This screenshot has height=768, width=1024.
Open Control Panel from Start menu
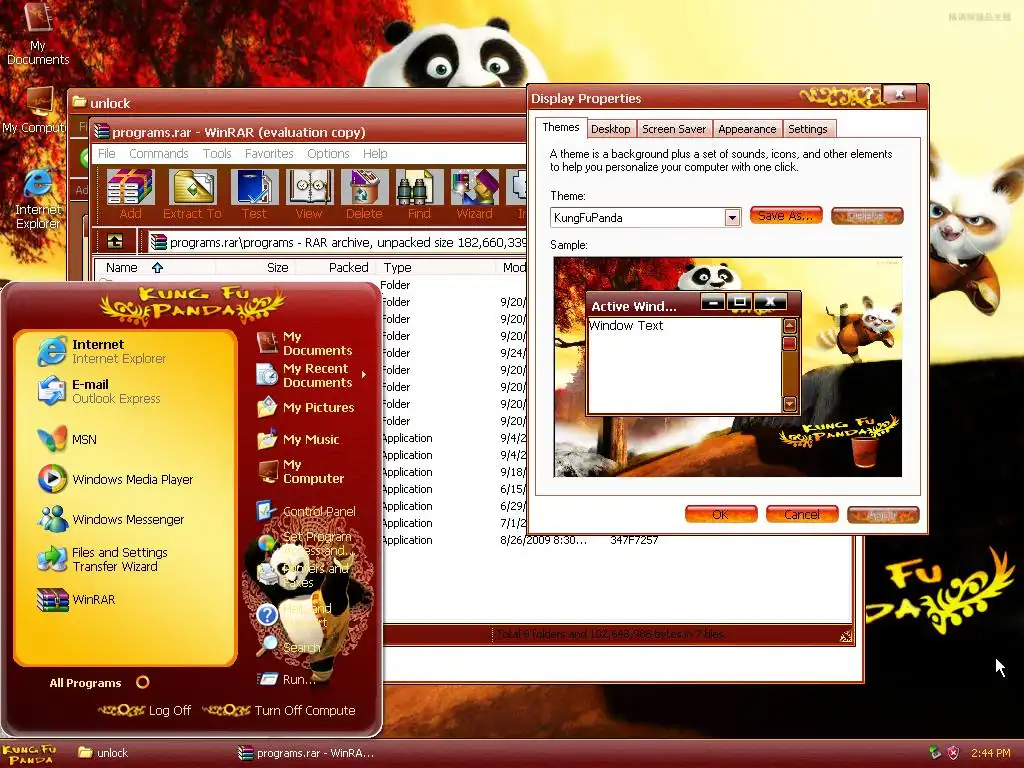point(306,511)
